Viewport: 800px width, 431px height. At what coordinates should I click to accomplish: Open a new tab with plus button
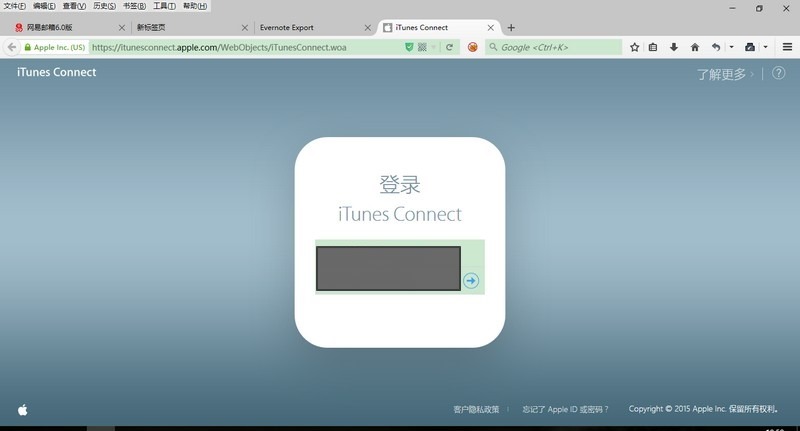click(511, 28)
